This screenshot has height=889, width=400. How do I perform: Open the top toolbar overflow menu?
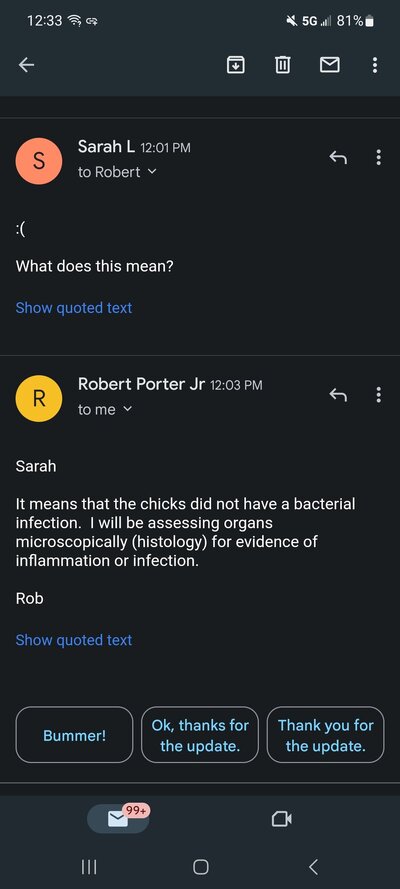point(375,66)
